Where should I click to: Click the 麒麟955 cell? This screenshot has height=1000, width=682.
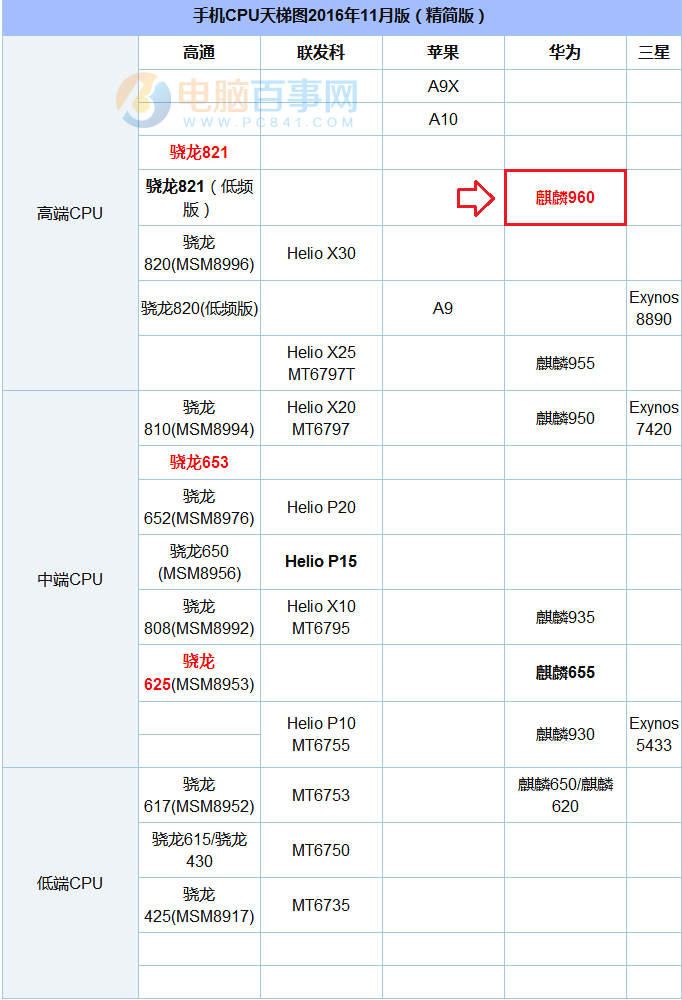coord(565,364)
